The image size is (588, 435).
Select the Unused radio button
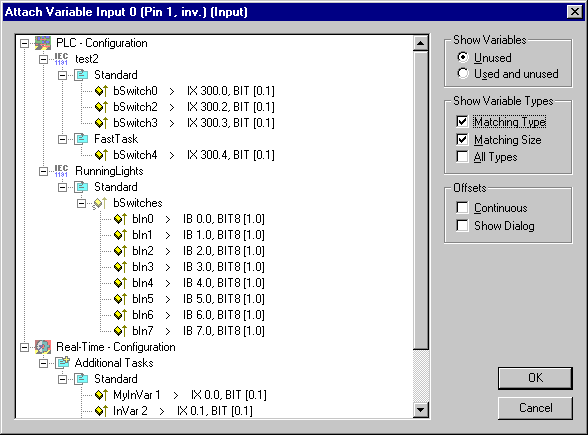[x=463, y=57]
